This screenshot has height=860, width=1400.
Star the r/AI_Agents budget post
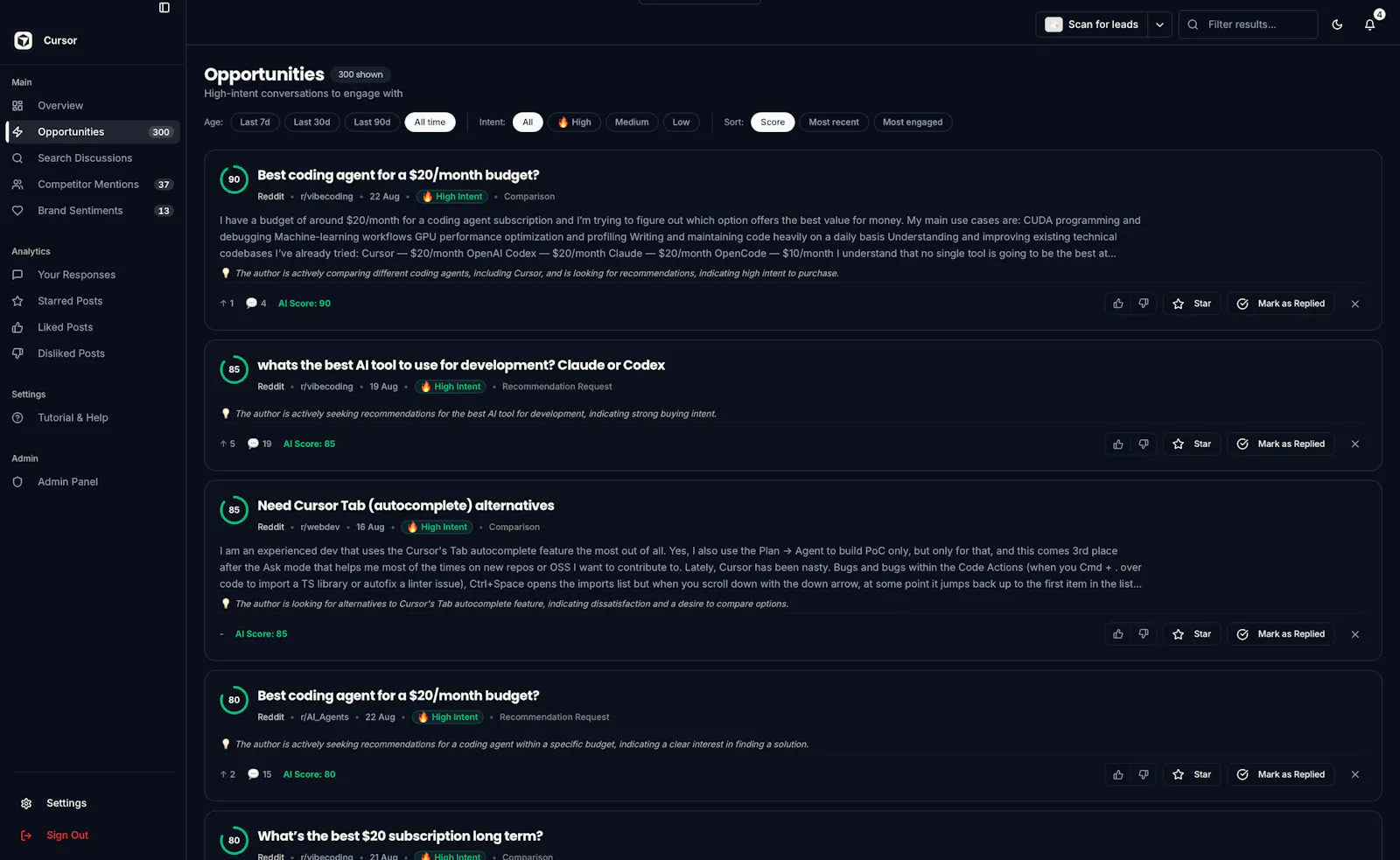pos(1192,775)
